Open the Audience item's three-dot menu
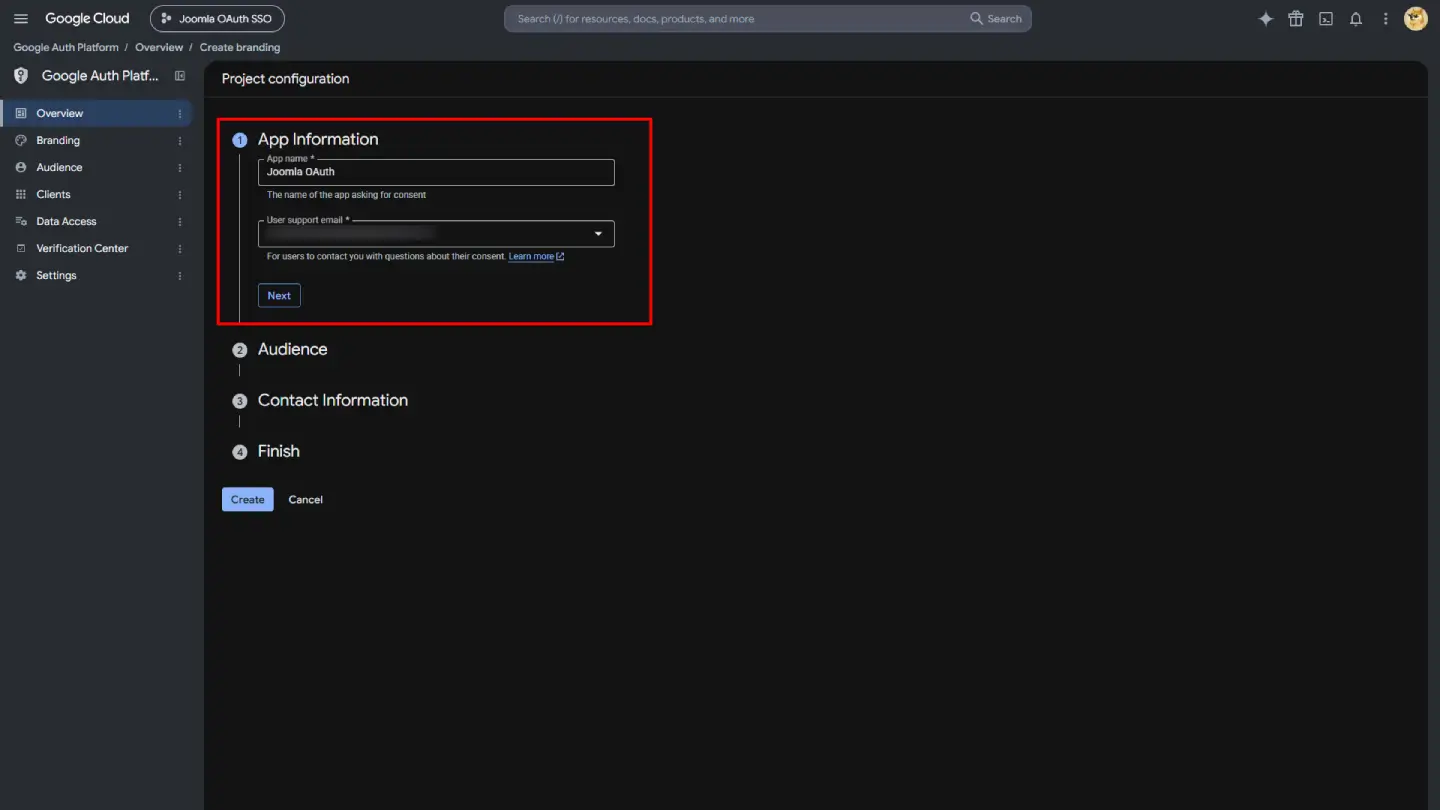 (x=180, y=168)
